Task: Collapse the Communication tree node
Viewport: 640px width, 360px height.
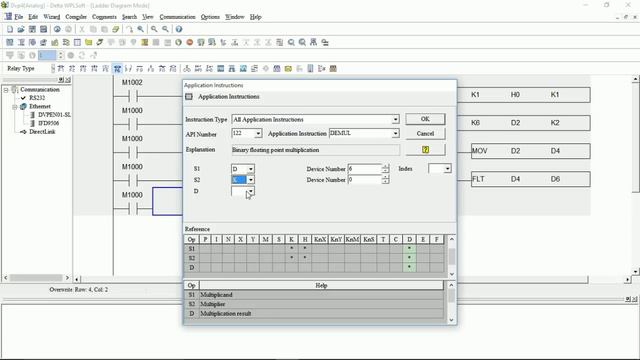Action: [x=6, y=89]
